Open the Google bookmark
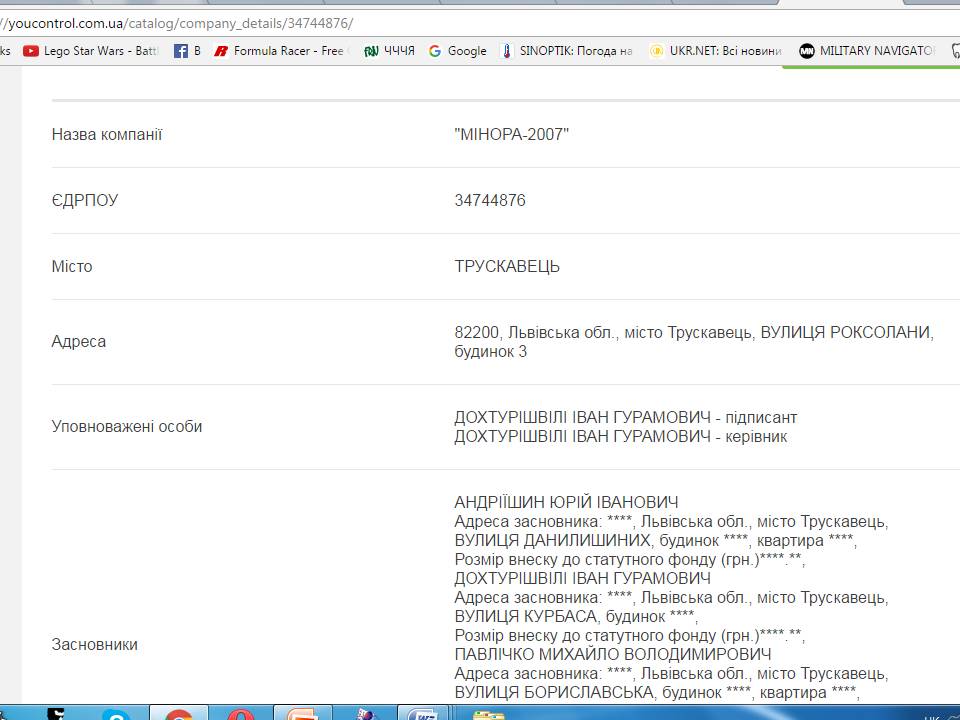The image size is (960, 720). [x=458, y=51]
